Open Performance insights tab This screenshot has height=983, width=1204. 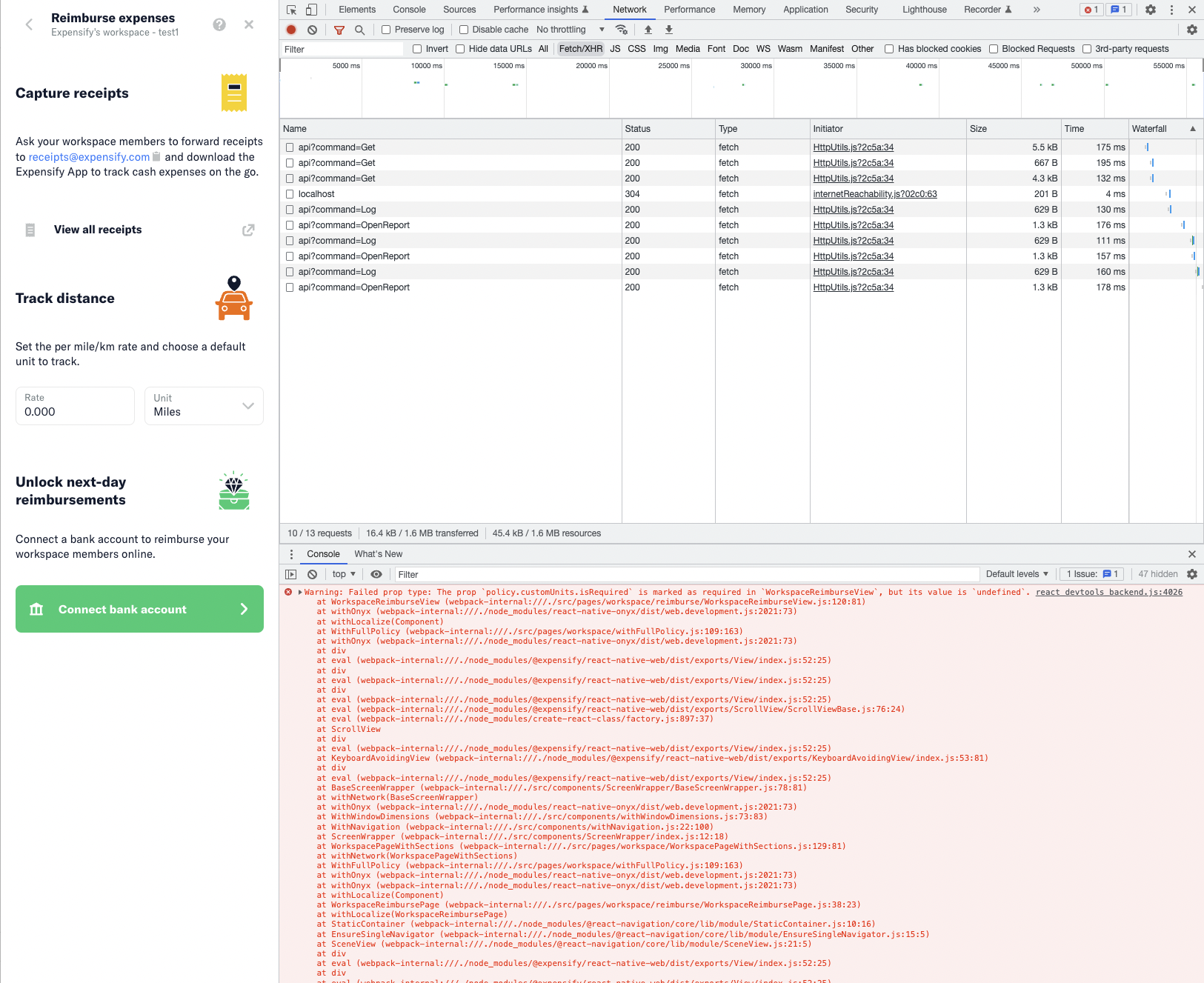click(541, 10)
